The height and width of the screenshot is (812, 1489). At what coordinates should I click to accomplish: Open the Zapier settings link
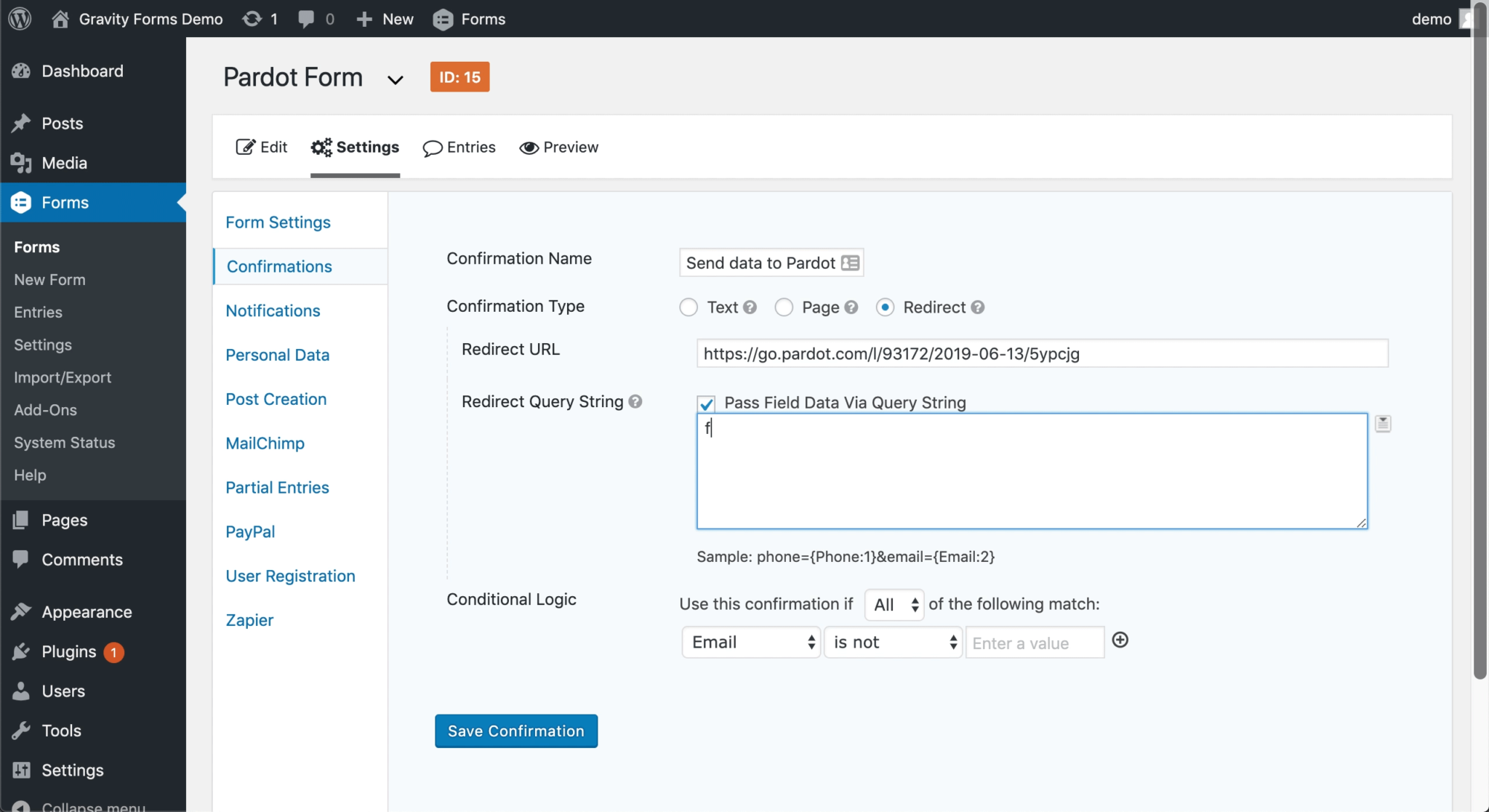pos(249,621)
